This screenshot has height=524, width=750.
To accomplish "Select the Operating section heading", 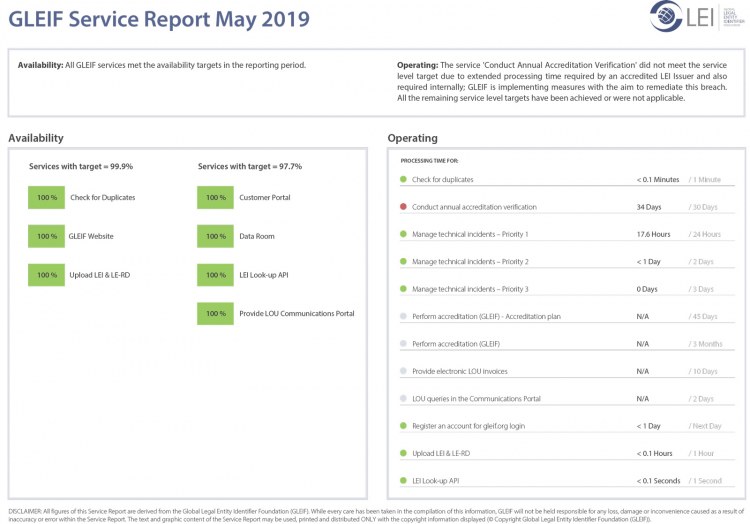I will pyautogui.click(x=412, y=138).
